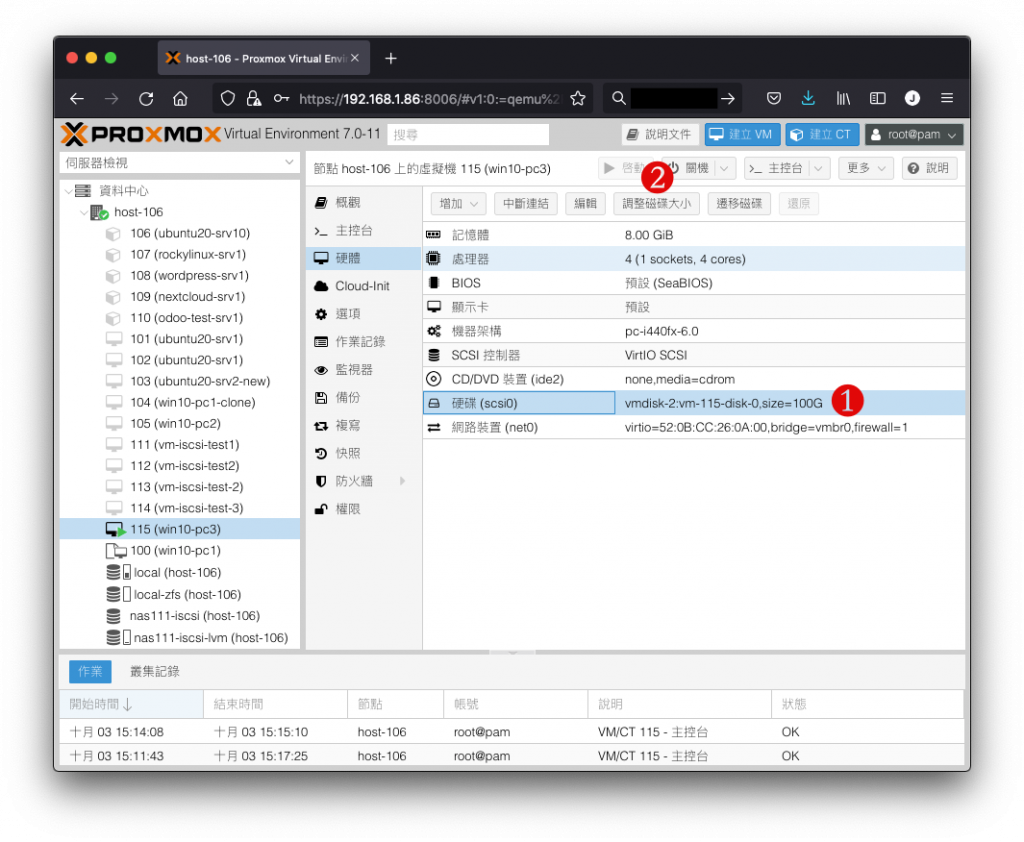Select the hard disk scsi0 row
This screenshot has width=1024, height=842.
click(x=694, y=404)
